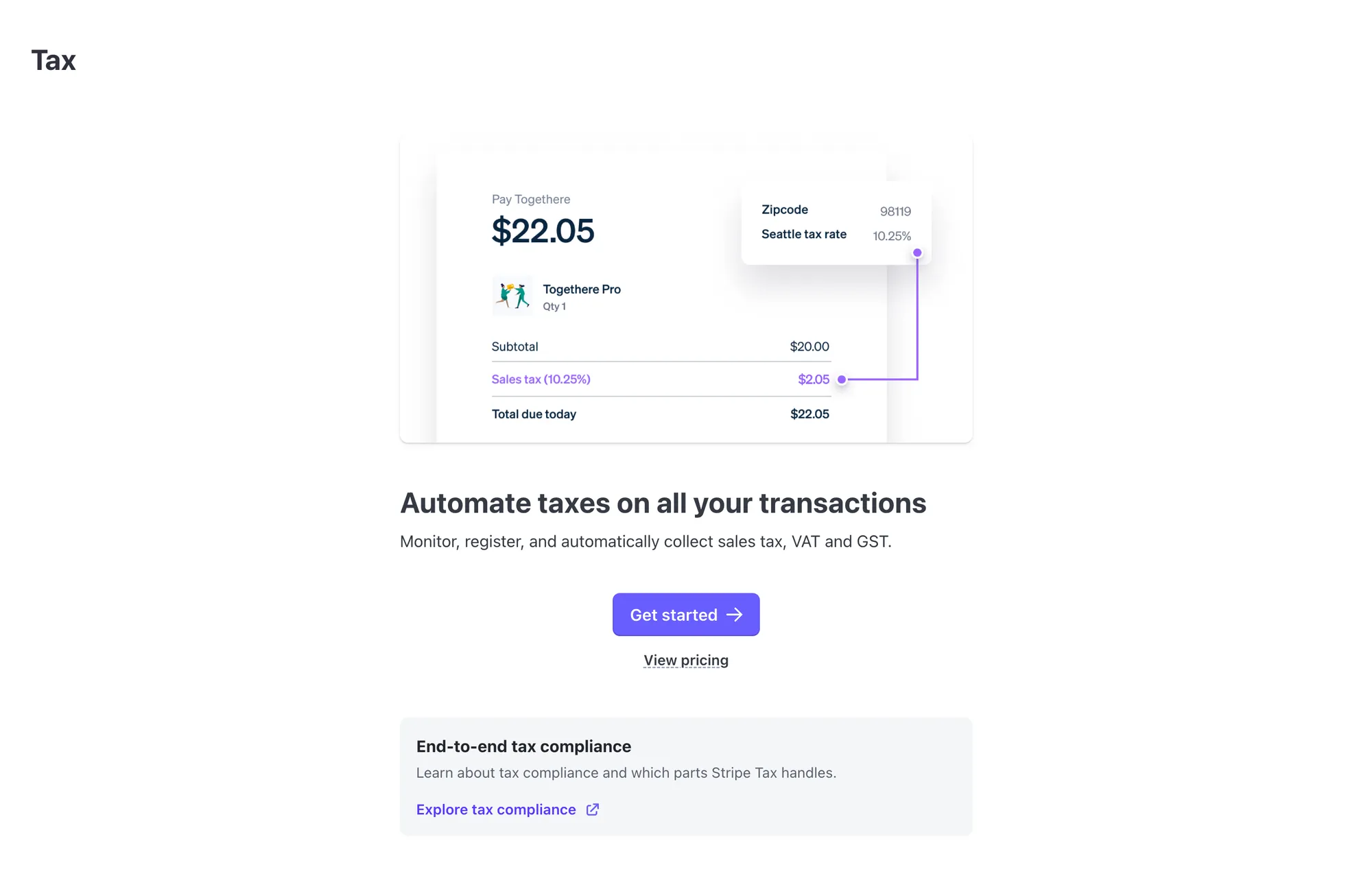Click the End-to-end tax compliance panel
Image resolution: width=1372 pixels, height=887 pixels.
click(x=686, y=775)
